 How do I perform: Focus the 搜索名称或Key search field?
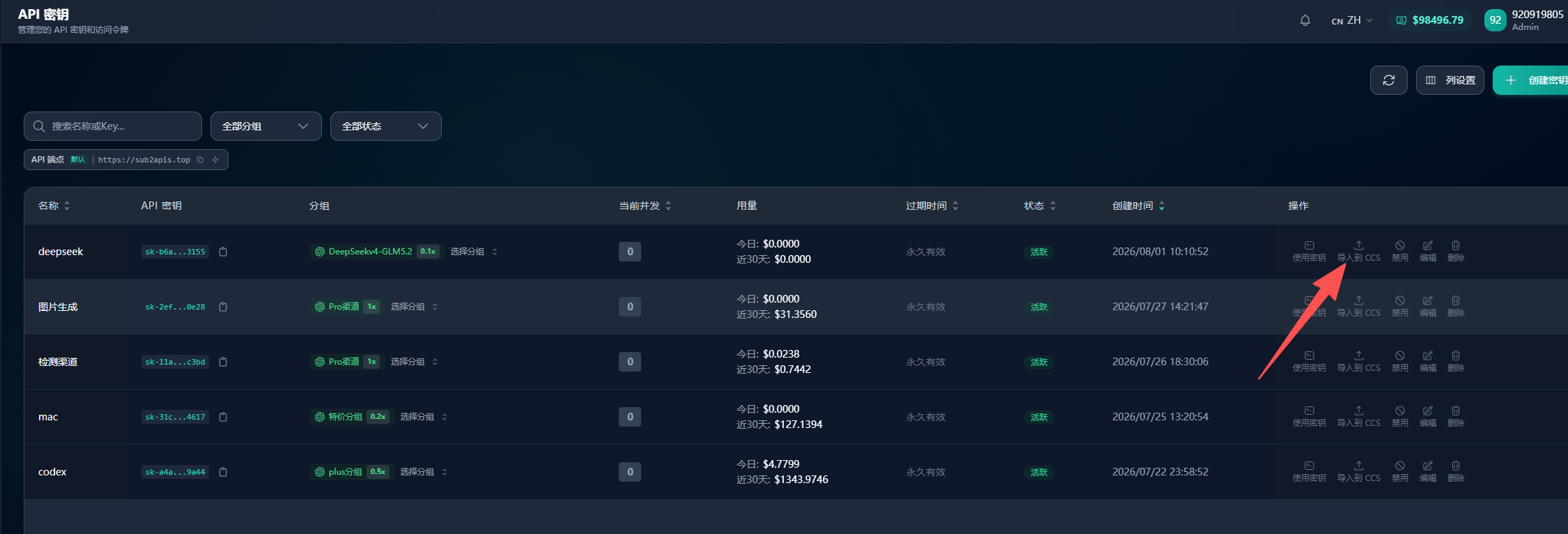point(113,126)
